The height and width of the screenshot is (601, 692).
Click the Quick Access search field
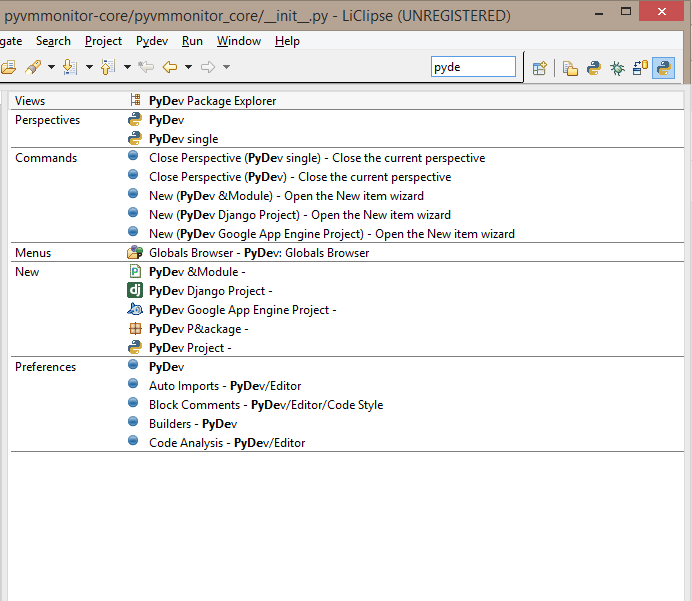(473, 67)
